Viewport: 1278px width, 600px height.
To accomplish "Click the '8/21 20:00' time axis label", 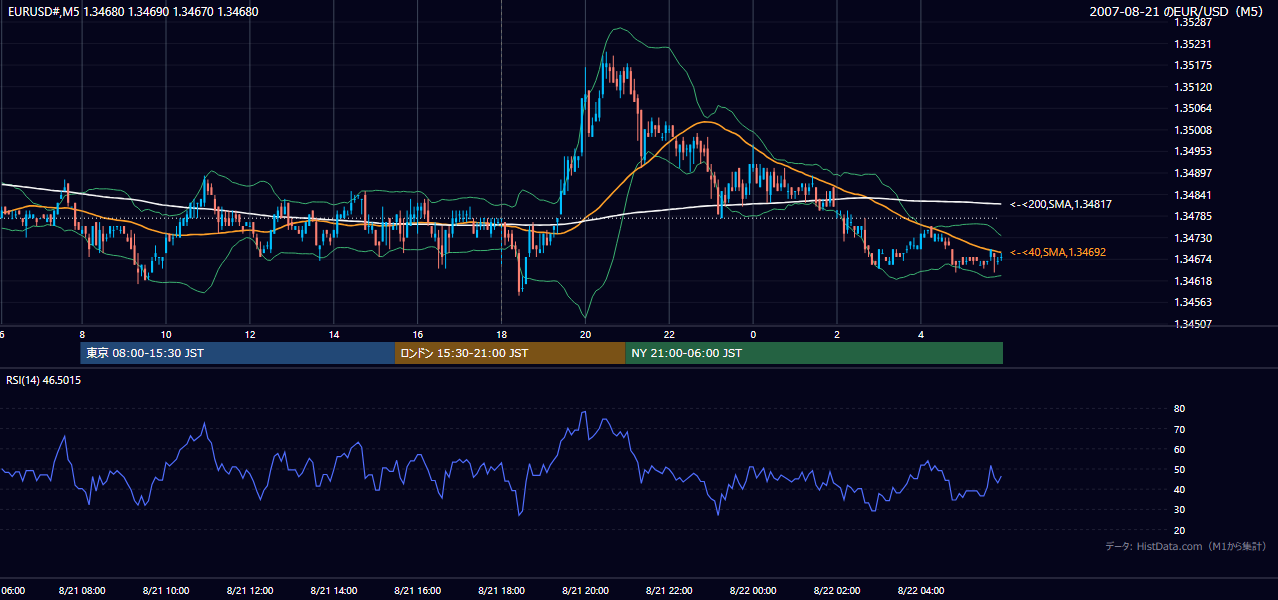I will pyautogui.click(x=586, y=591).
